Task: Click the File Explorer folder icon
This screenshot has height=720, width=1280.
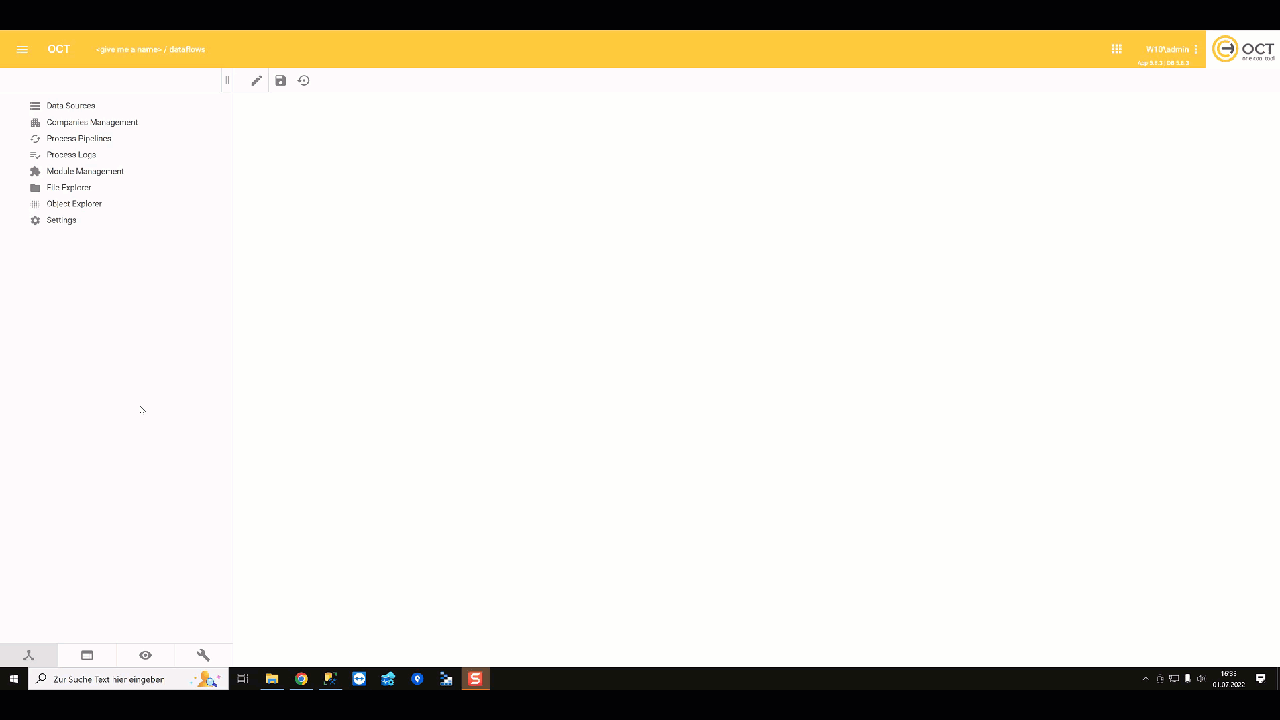Action: pyautogui.click(x=35, y=187)
